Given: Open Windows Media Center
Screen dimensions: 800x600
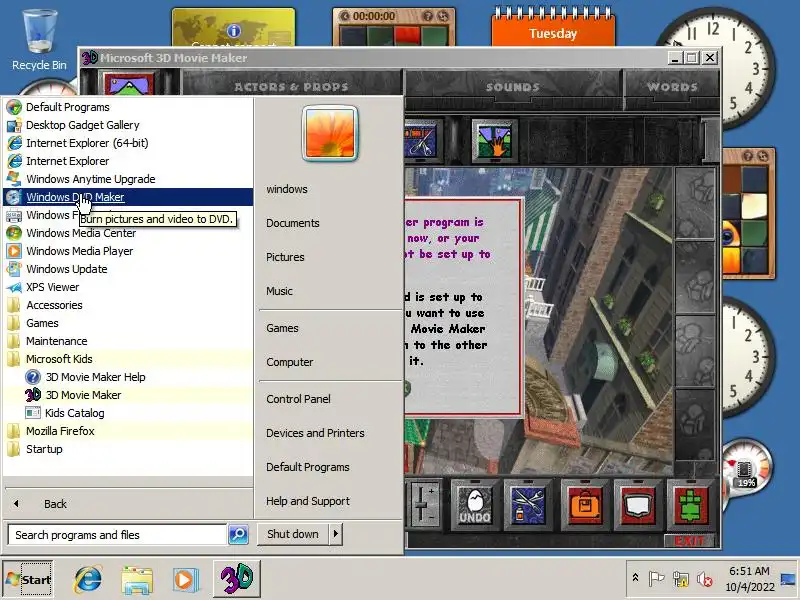Looking at the screenshot, I should [128, 233].
